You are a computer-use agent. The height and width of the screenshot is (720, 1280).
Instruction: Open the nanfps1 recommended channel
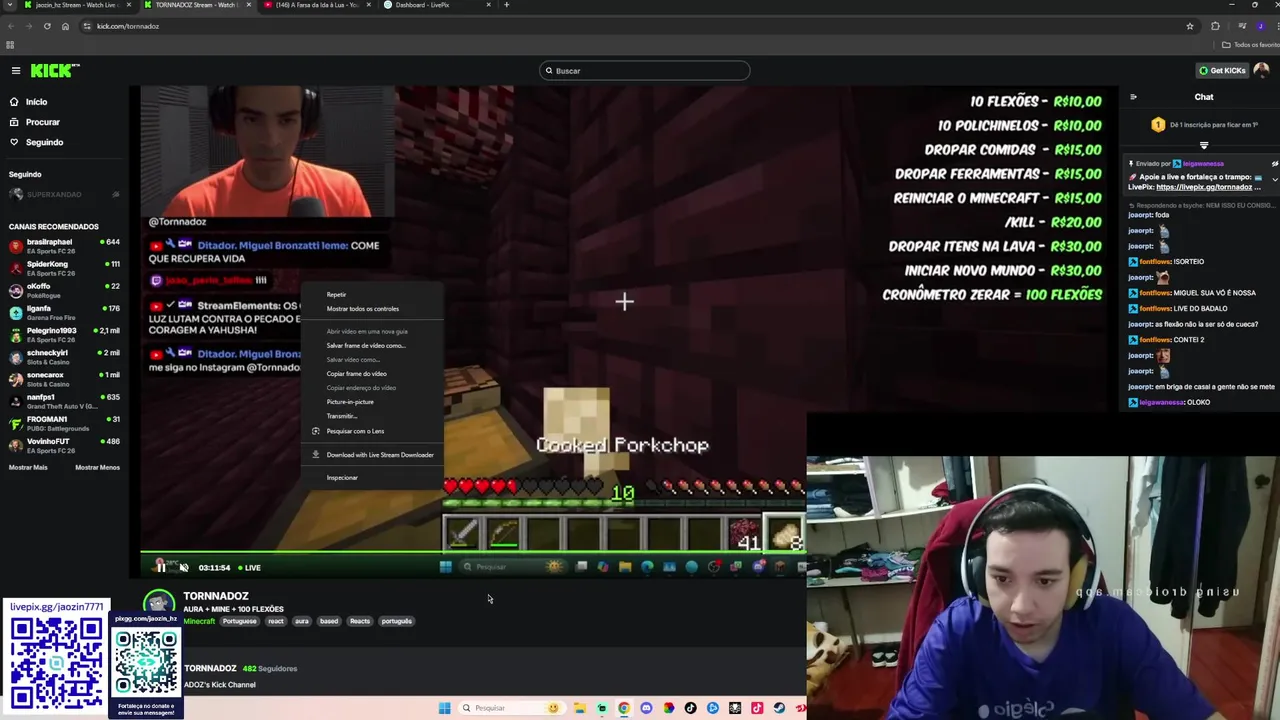[64, 401]
